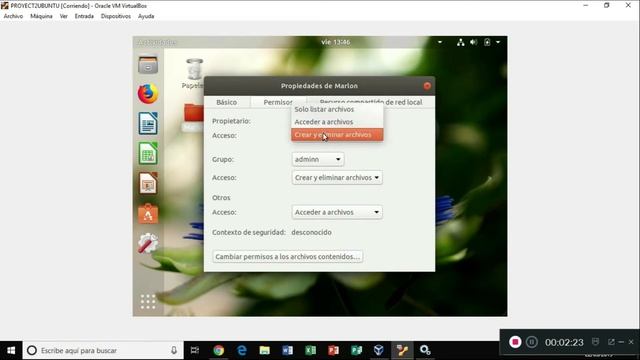
Task: Click Cambiar permisos a los archivos contenidos
Action: click(x=288, y=257)
